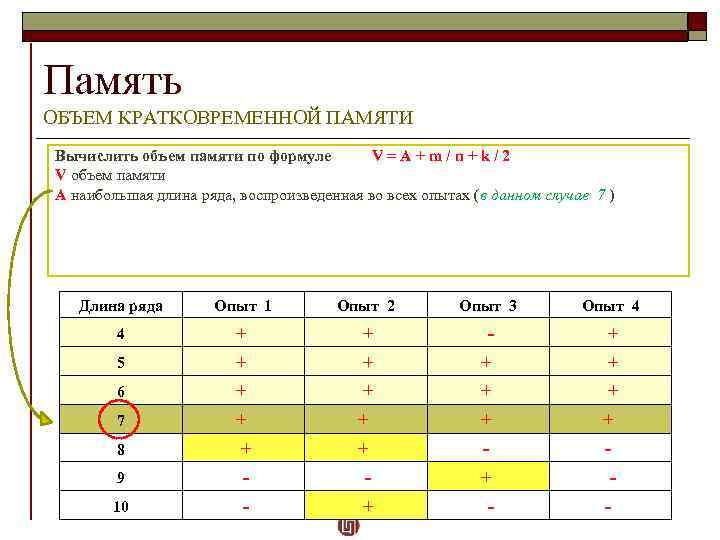720x540 pixels.
Task: Click the yellow plus cell in row 8, Опыт 1
Action: click(243, 448)
